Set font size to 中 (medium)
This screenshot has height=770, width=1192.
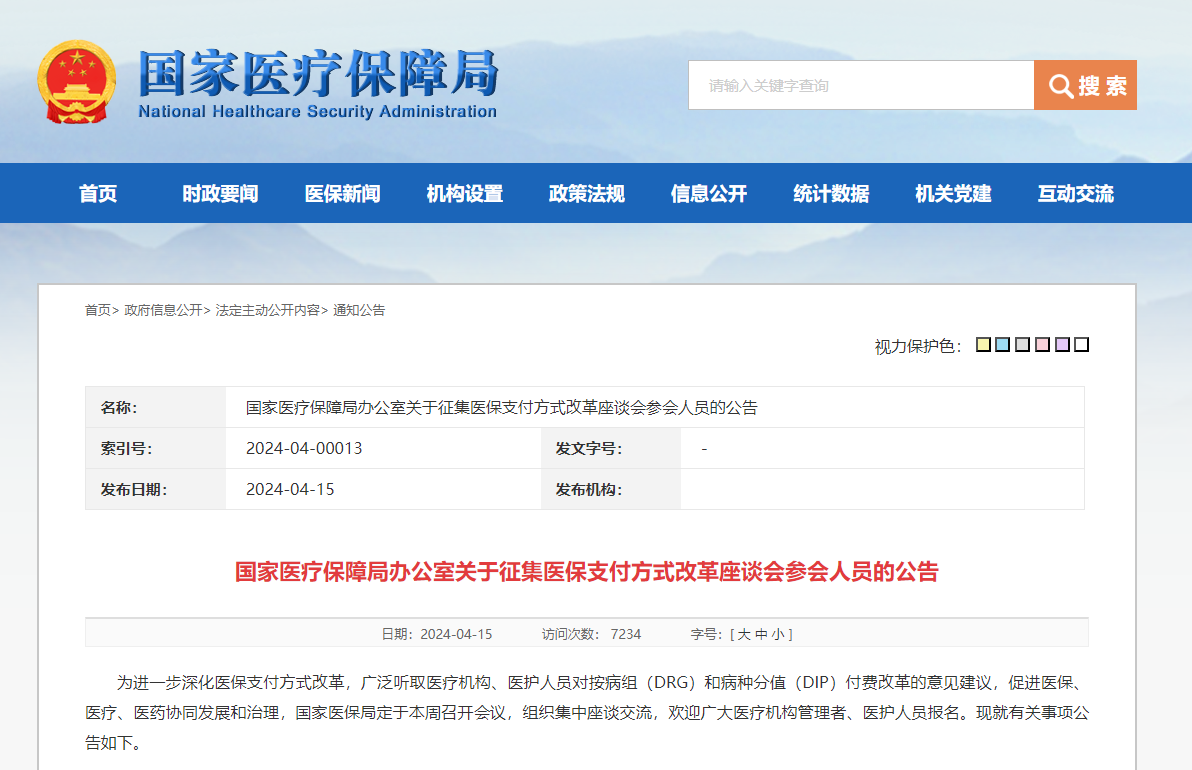(761, 634)
